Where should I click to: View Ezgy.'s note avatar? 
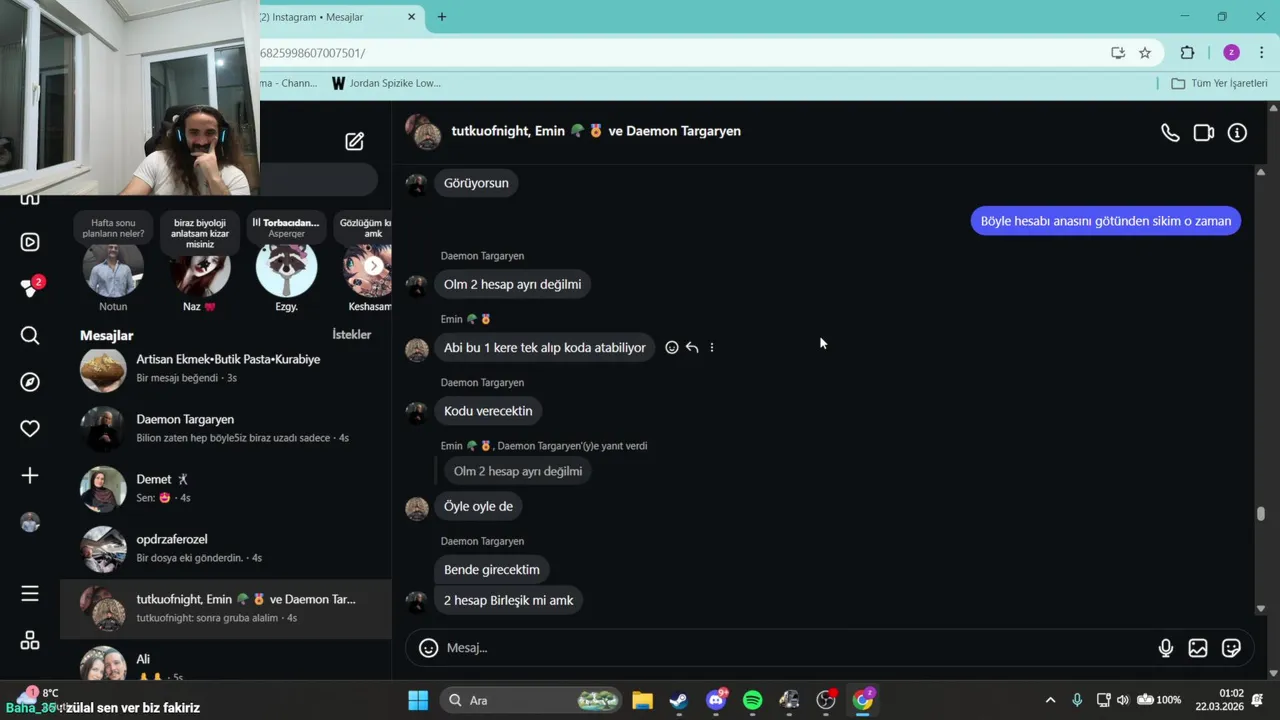[x=287, y=267]
